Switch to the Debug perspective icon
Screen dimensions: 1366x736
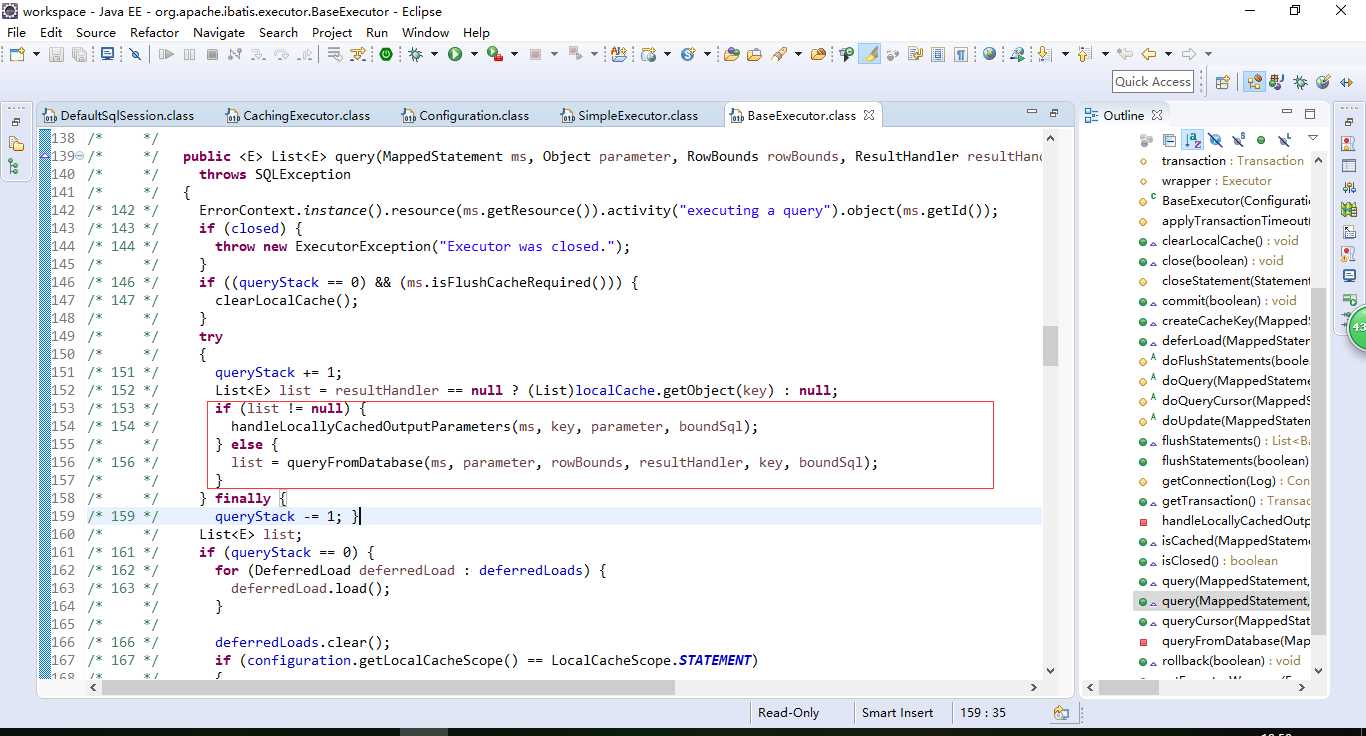(1300, 82)
